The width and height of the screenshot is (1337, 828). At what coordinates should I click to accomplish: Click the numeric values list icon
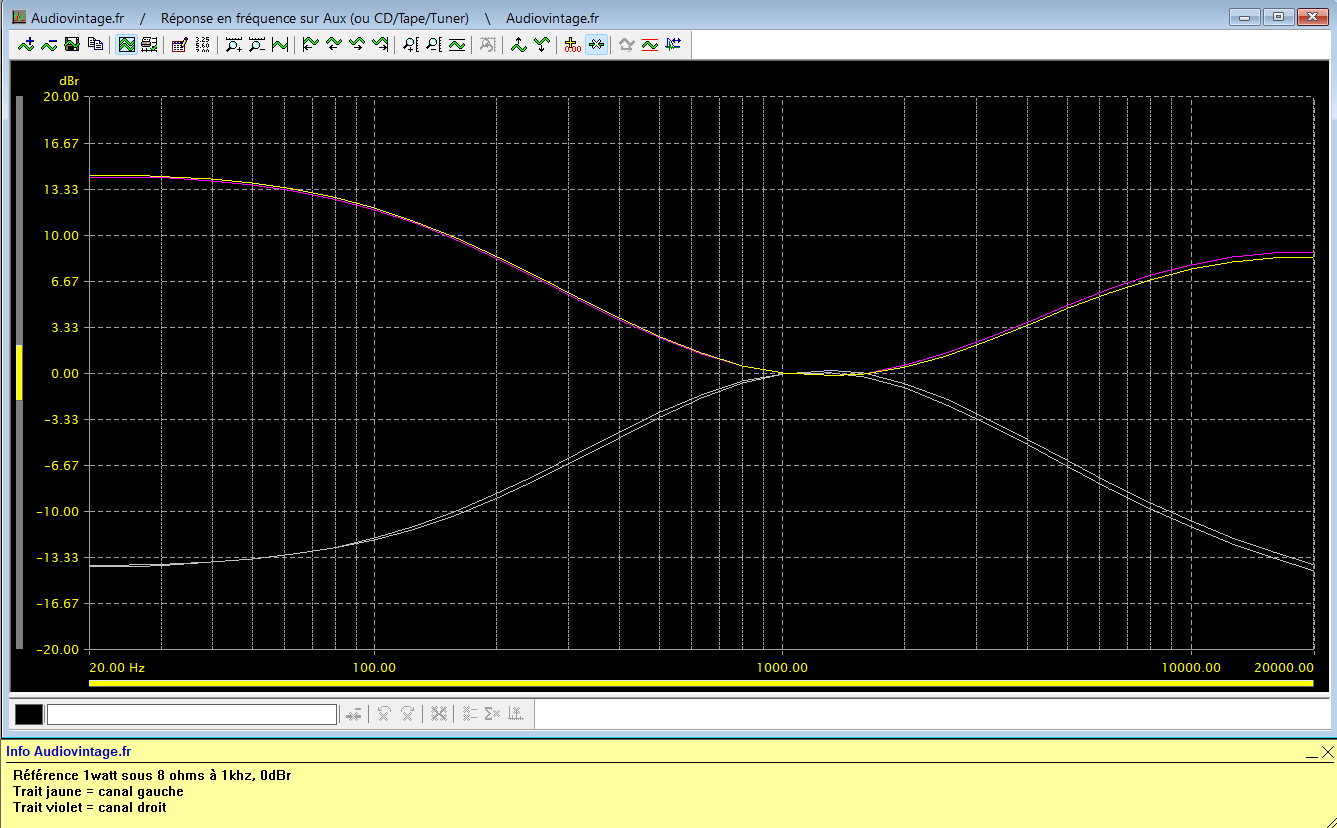[x=203, y=44]
